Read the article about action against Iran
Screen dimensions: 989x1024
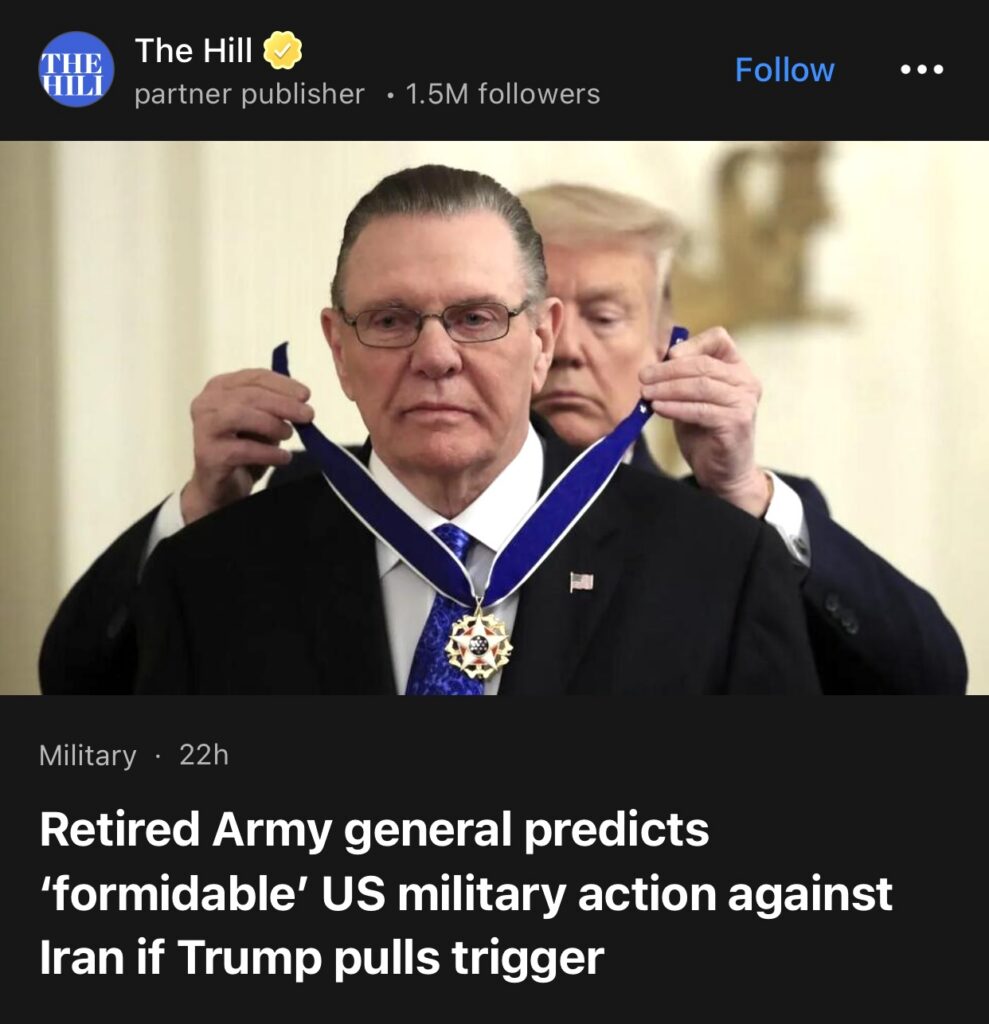coord(466,894)
